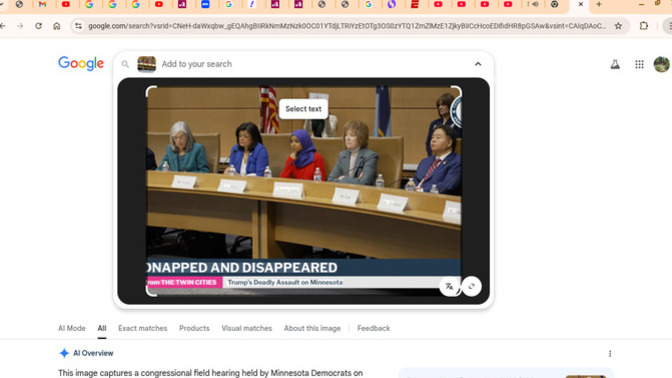Switch to the tab playing audio
This screenshot has width=672, height=378.
coord(533,4)
